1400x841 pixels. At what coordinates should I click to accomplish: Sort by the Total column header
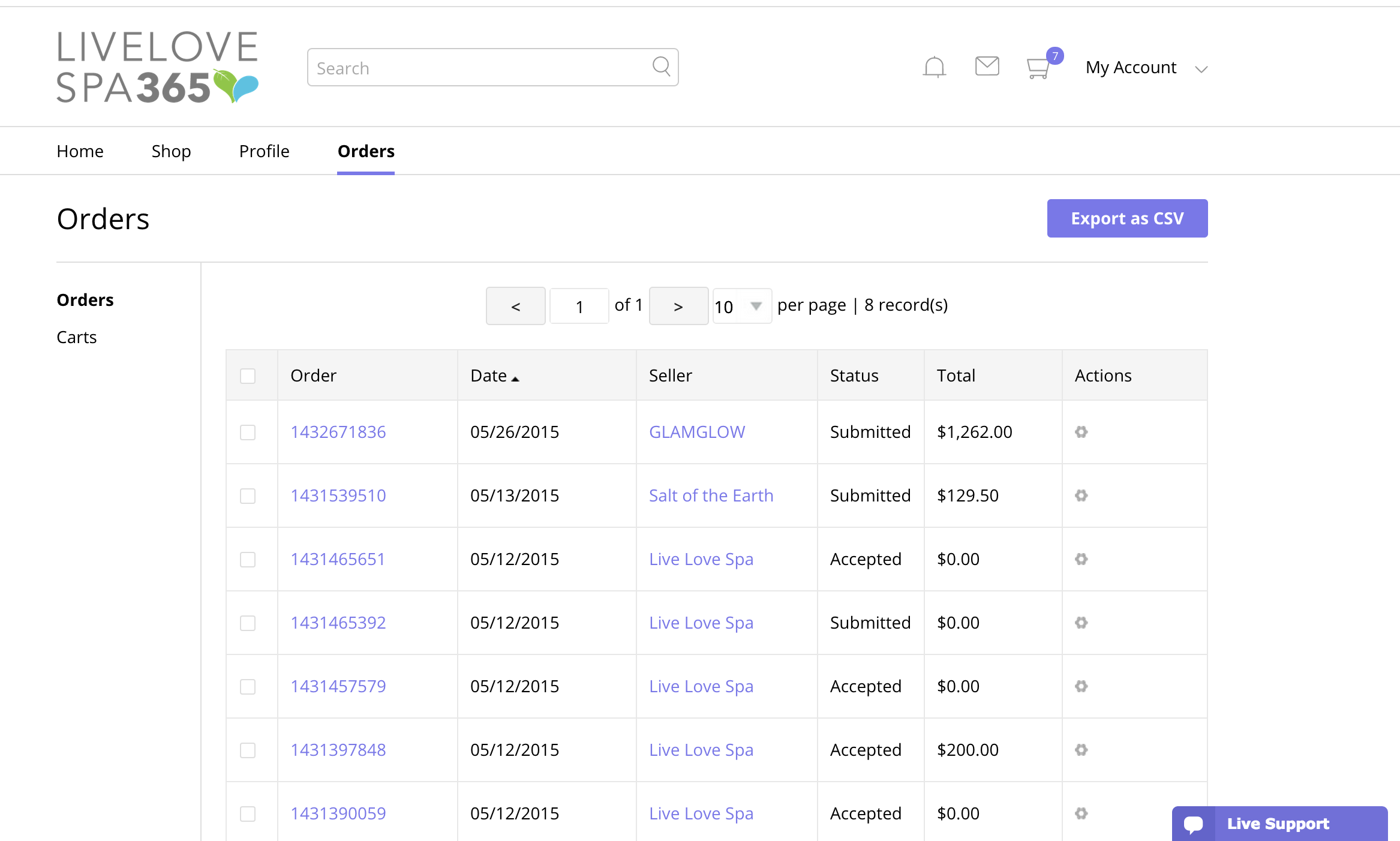(x=956, y=376)
